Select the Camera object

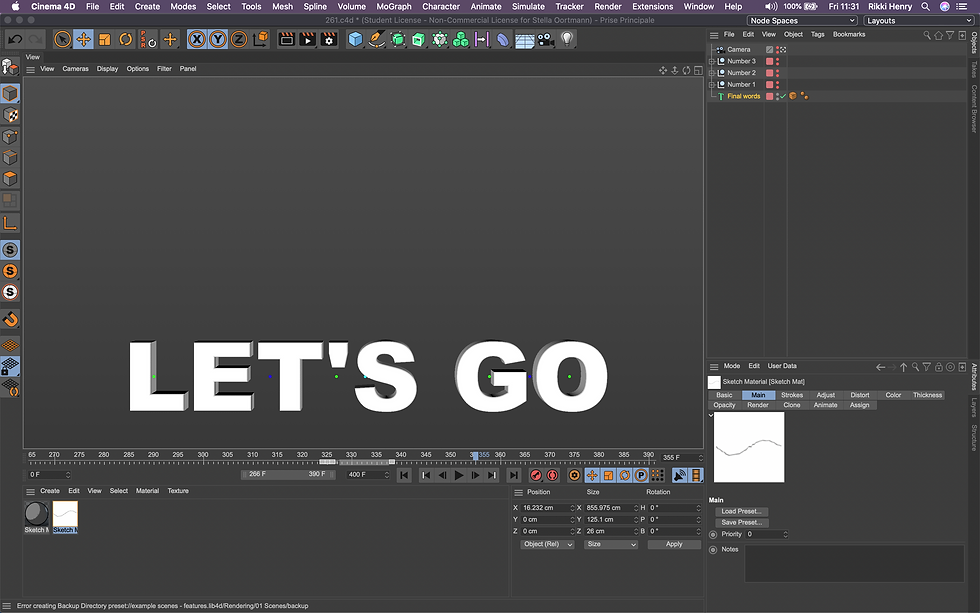(738, 49)
